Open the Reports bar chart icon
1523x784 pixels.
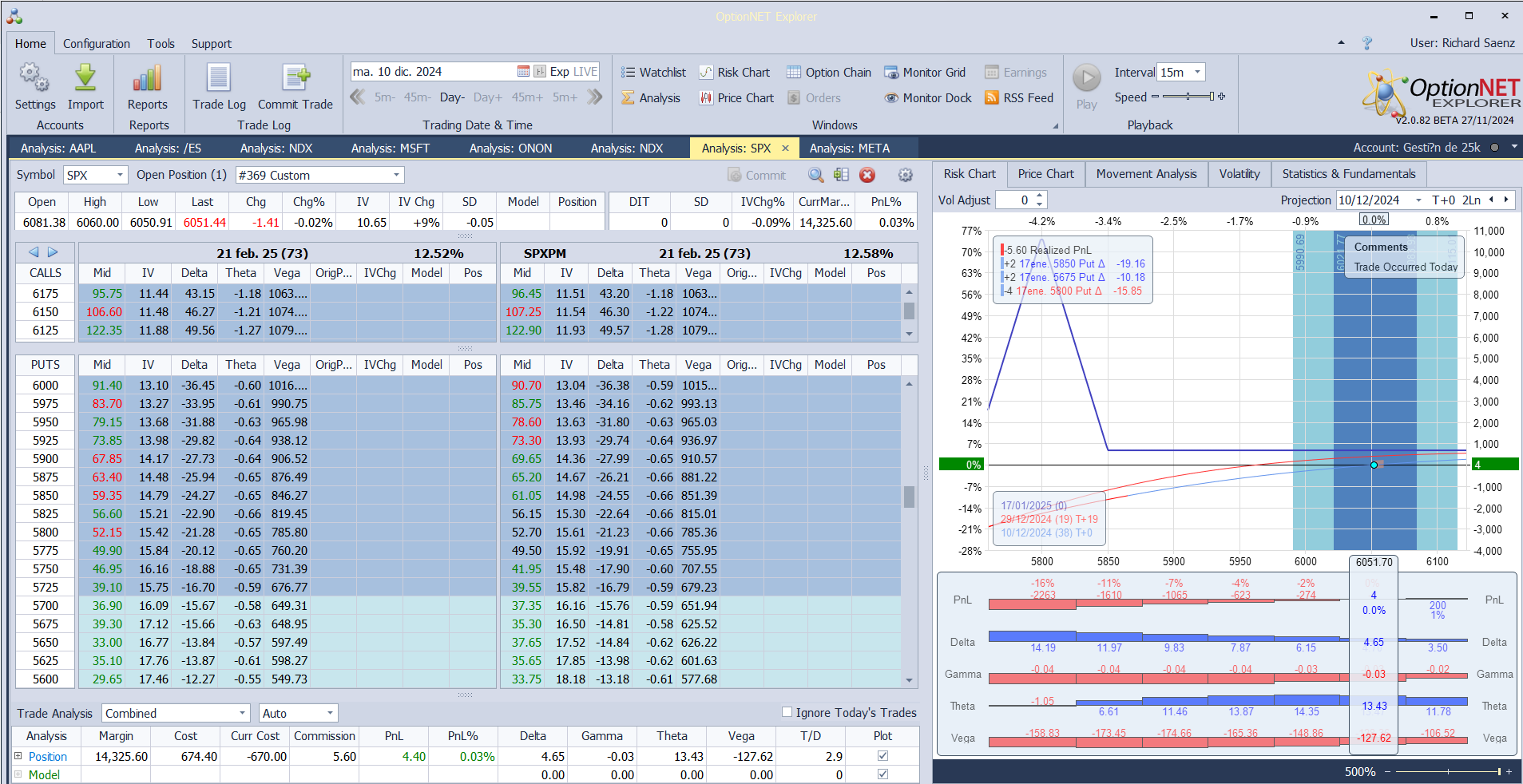147,78
